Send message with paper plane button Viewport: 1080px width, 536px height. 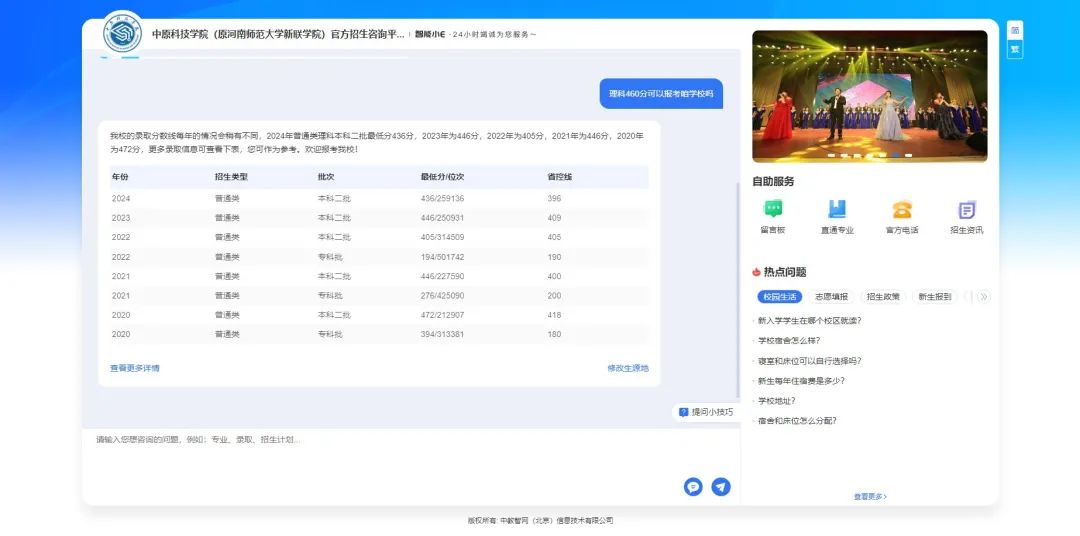720,486
